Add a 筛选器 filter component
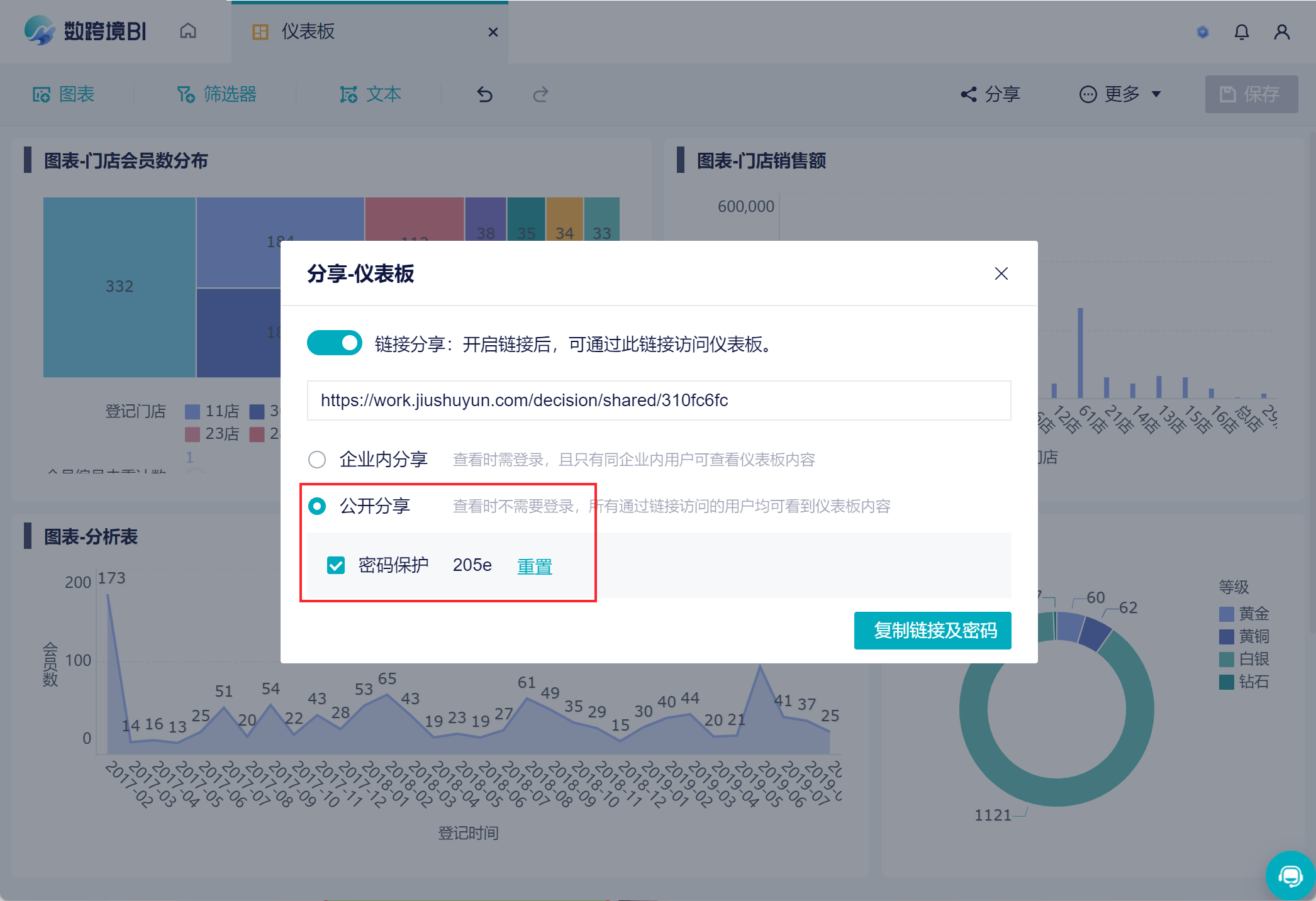The height and width of the screenshot is (901, 1316). pyautogui.click(x=216, y=94)
